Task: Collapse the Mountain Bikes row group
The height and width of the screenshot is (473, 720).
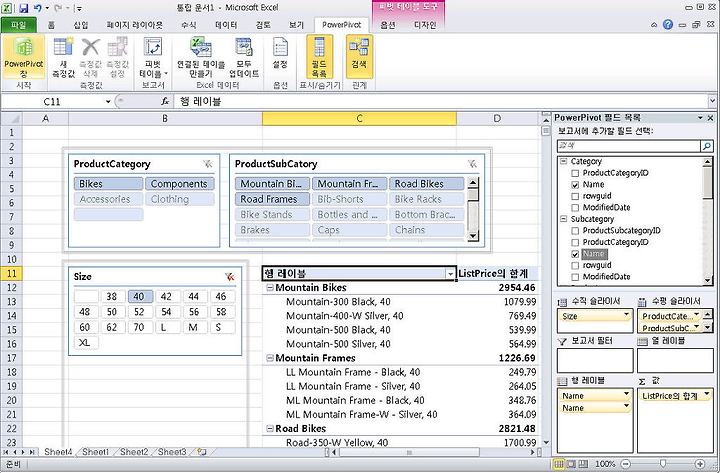Action: (x=270, y=288)
